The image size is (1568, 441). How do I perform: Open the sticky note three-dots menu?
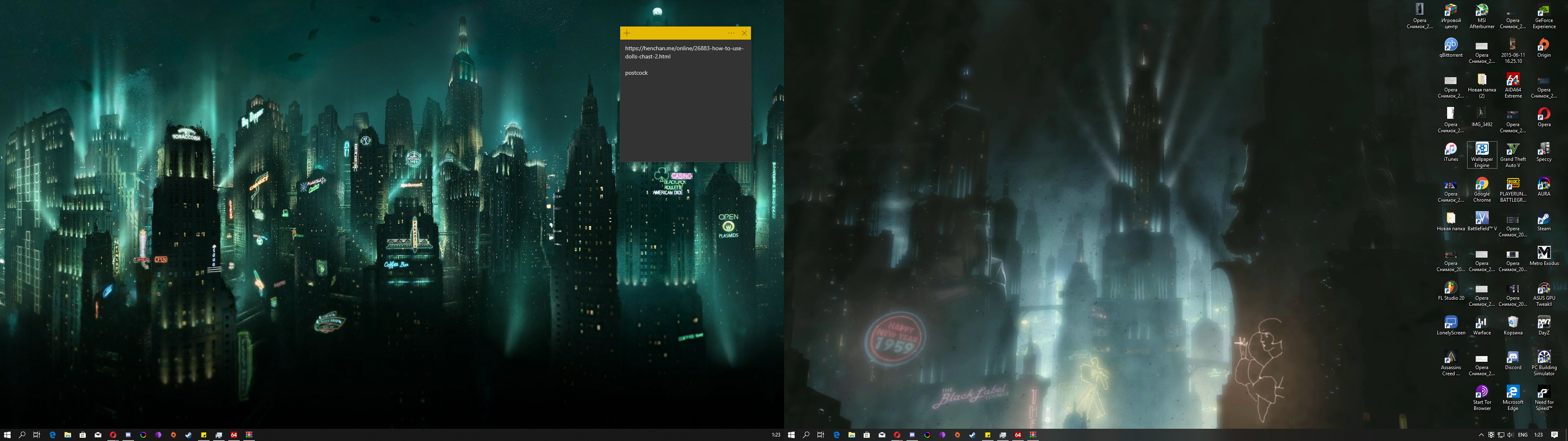731,33
